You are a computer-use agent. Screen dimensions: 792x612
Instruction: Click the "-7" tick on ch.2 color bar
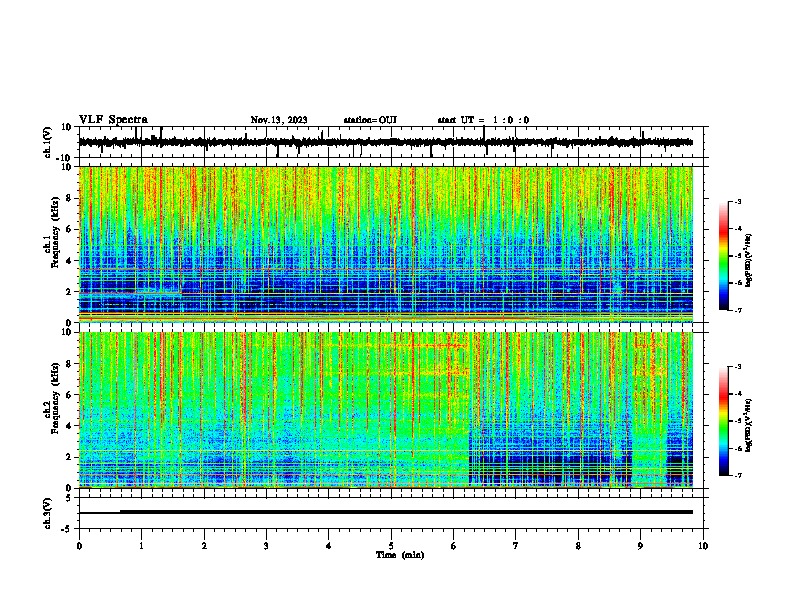(x=737, y=475)
